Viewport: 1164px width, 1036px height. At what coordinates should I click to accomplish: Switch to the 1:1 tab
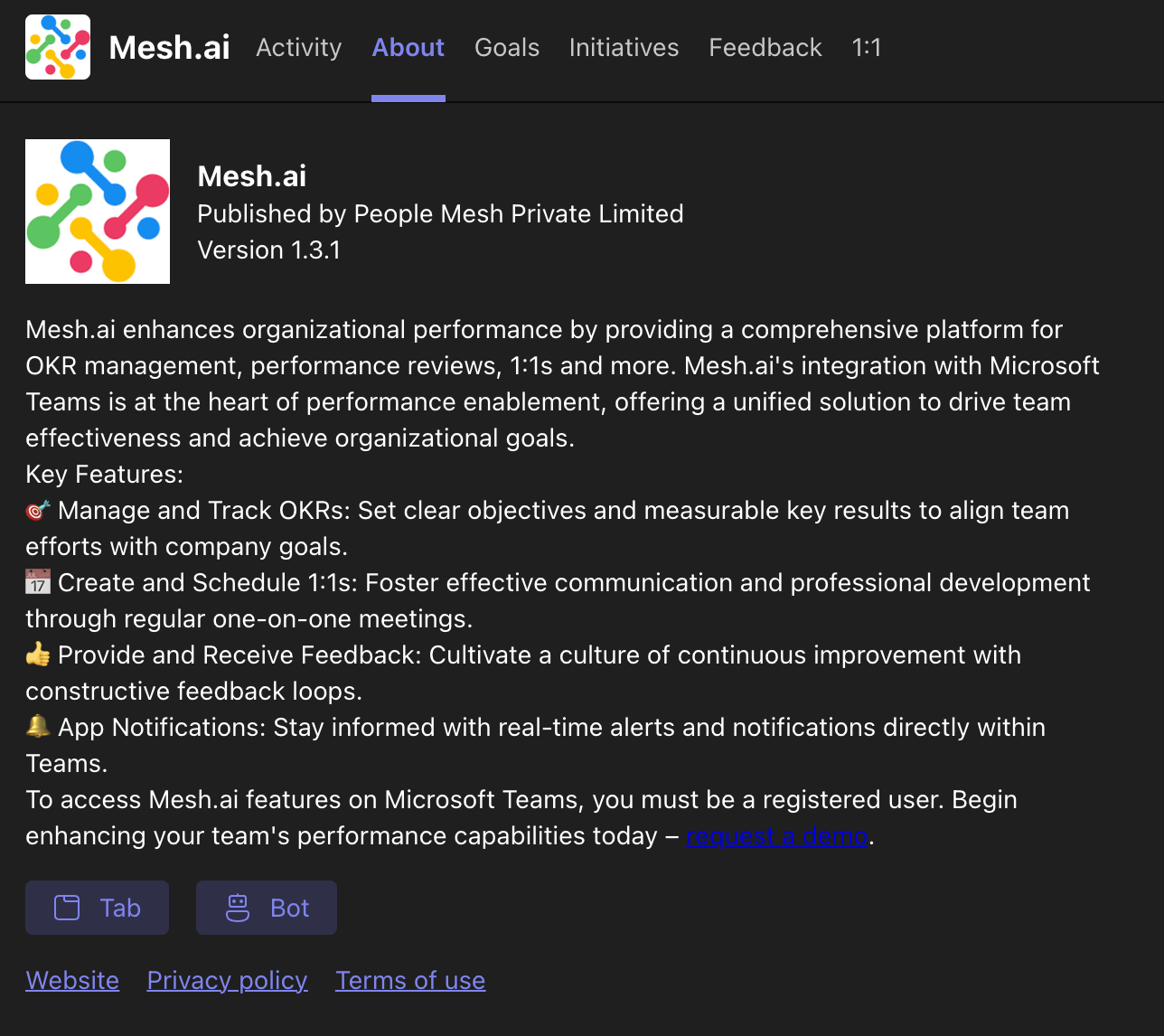pos(867,47)
